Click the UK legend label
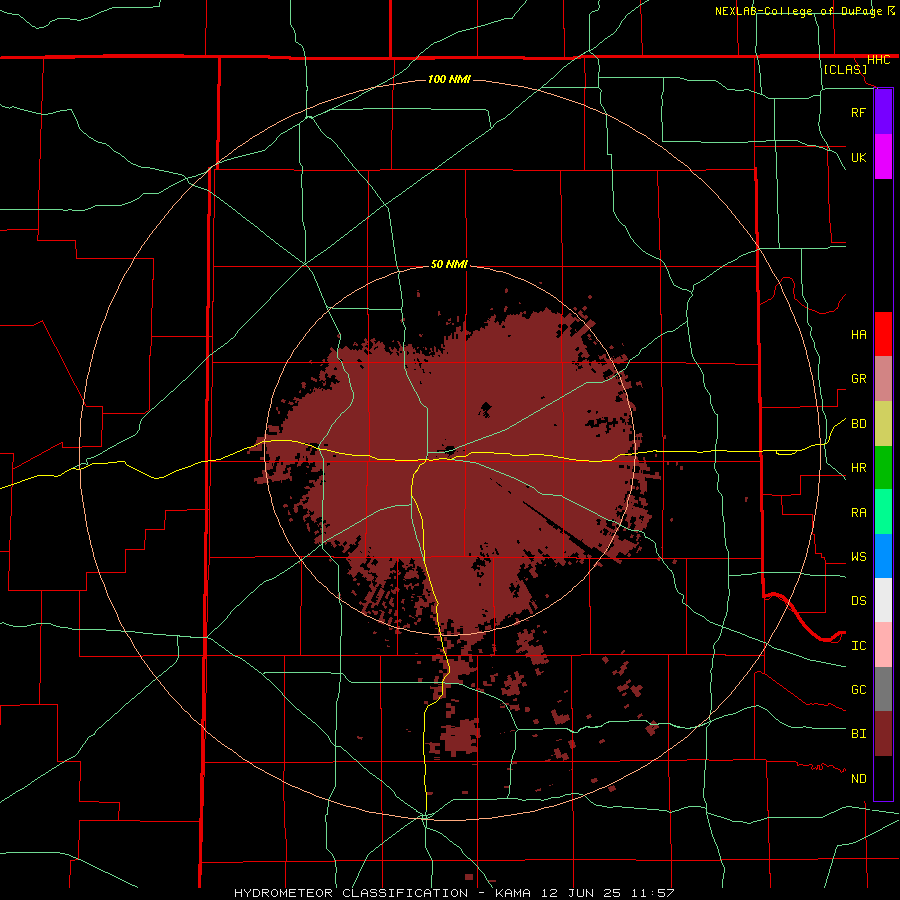900x900 pixels. pos(858,158)
